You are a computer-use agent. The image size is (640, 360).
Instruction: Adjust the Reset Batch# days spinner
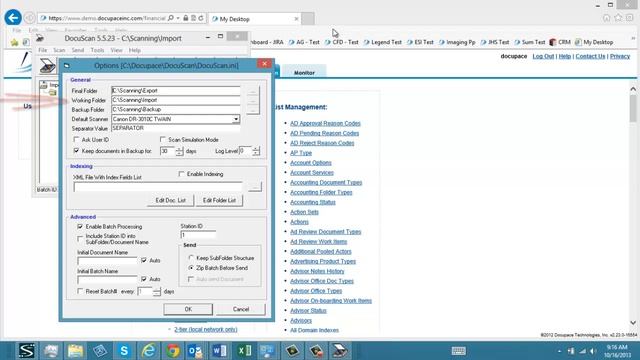pyautogui.click(x=157, y=291)
